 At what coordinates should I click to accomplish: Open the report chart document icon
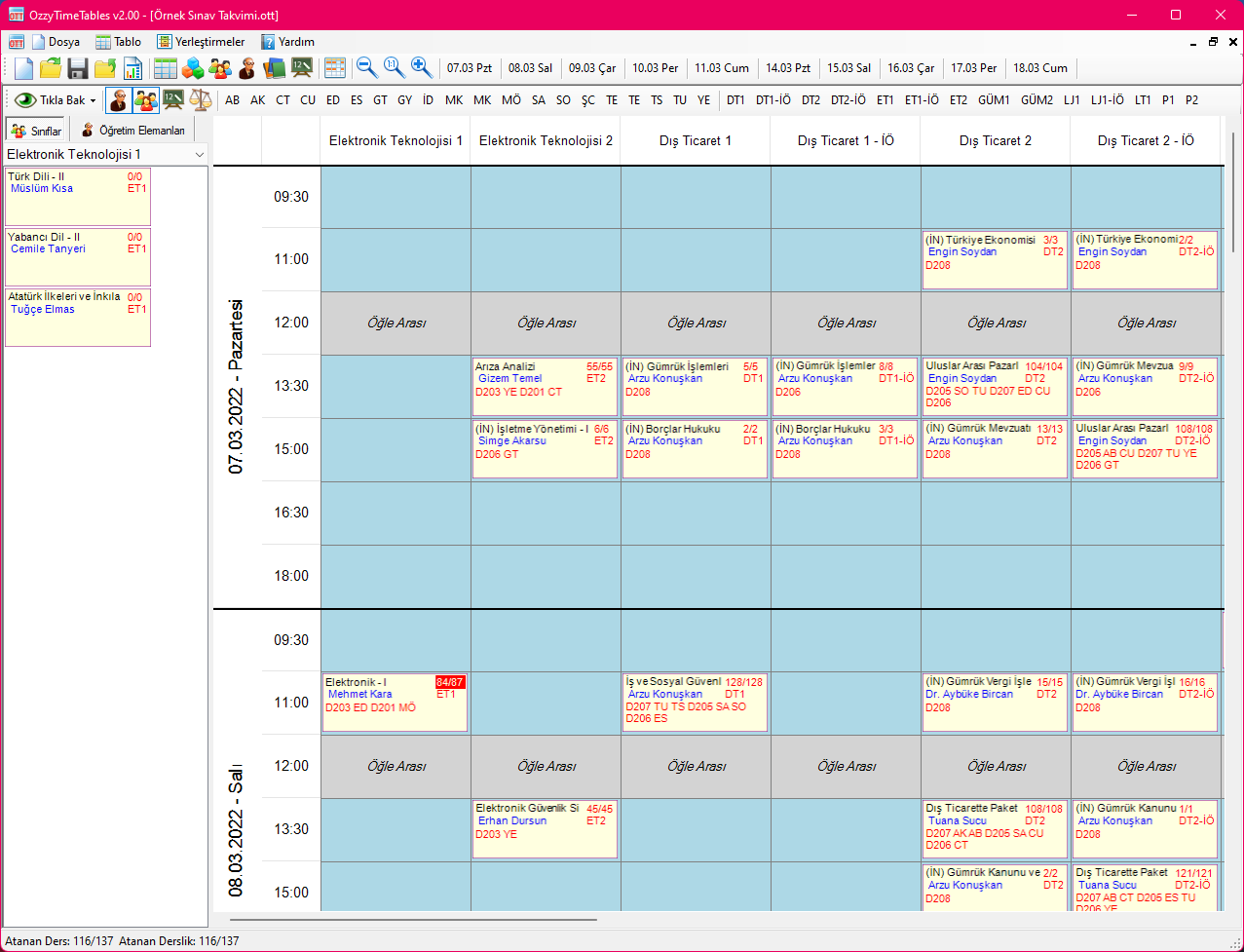[x=132, y=68]
